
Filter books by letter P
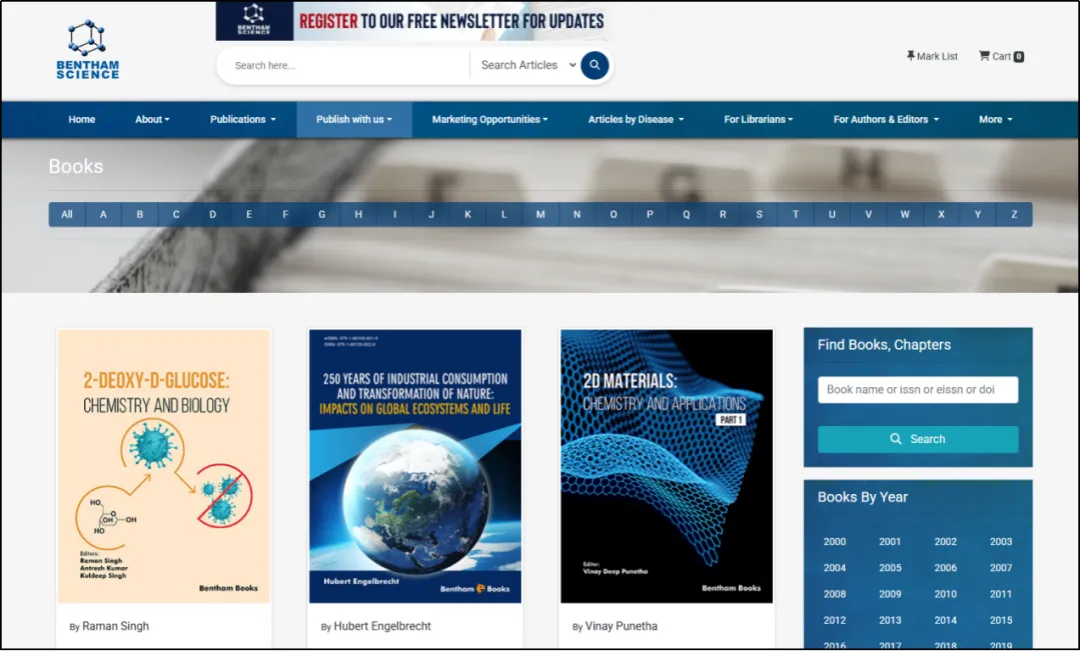[650, 214]
